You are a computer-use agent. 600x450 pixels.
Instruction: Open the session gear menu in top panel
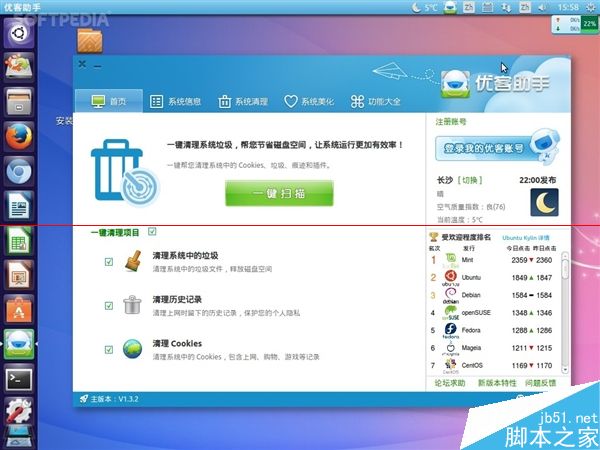click(589, 7)
